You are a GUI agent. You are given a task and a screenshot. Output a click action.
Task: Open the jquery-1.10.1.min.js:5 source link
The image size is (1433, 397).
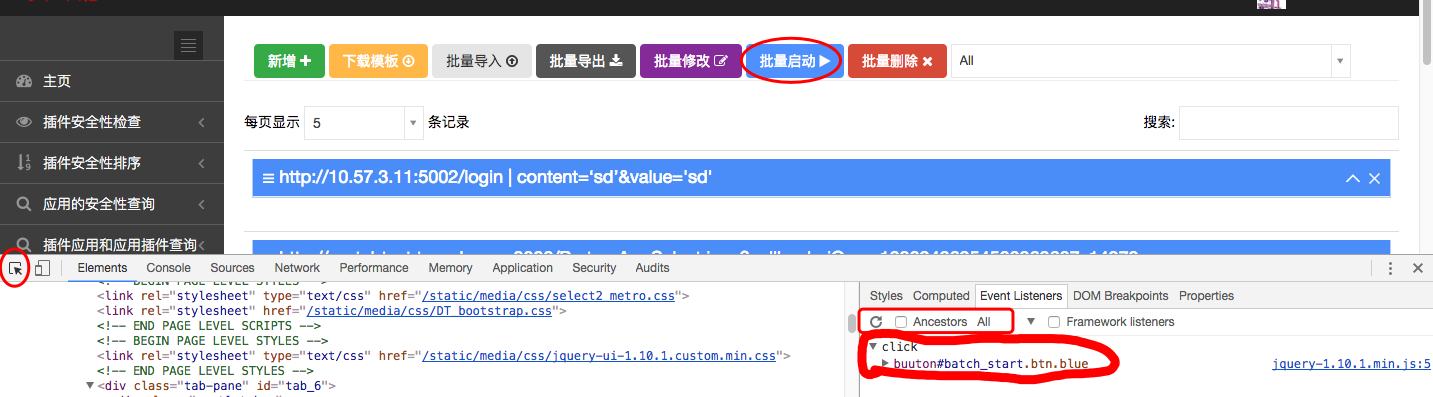(1351, 364)
